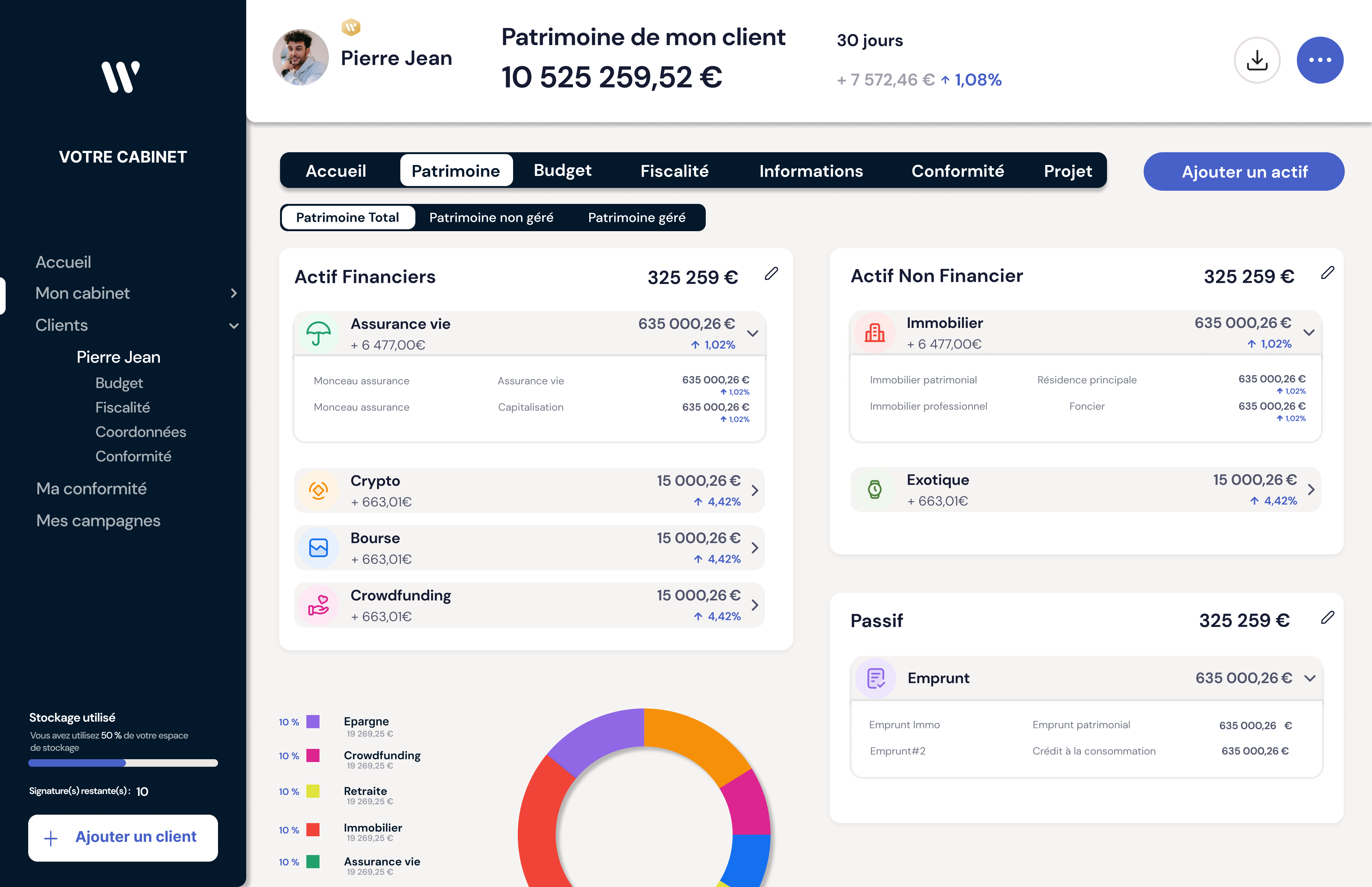This screenshot has width=1372, height=887.
Task: Expand the Bourse row chevron
Action: tap(755, 548)
